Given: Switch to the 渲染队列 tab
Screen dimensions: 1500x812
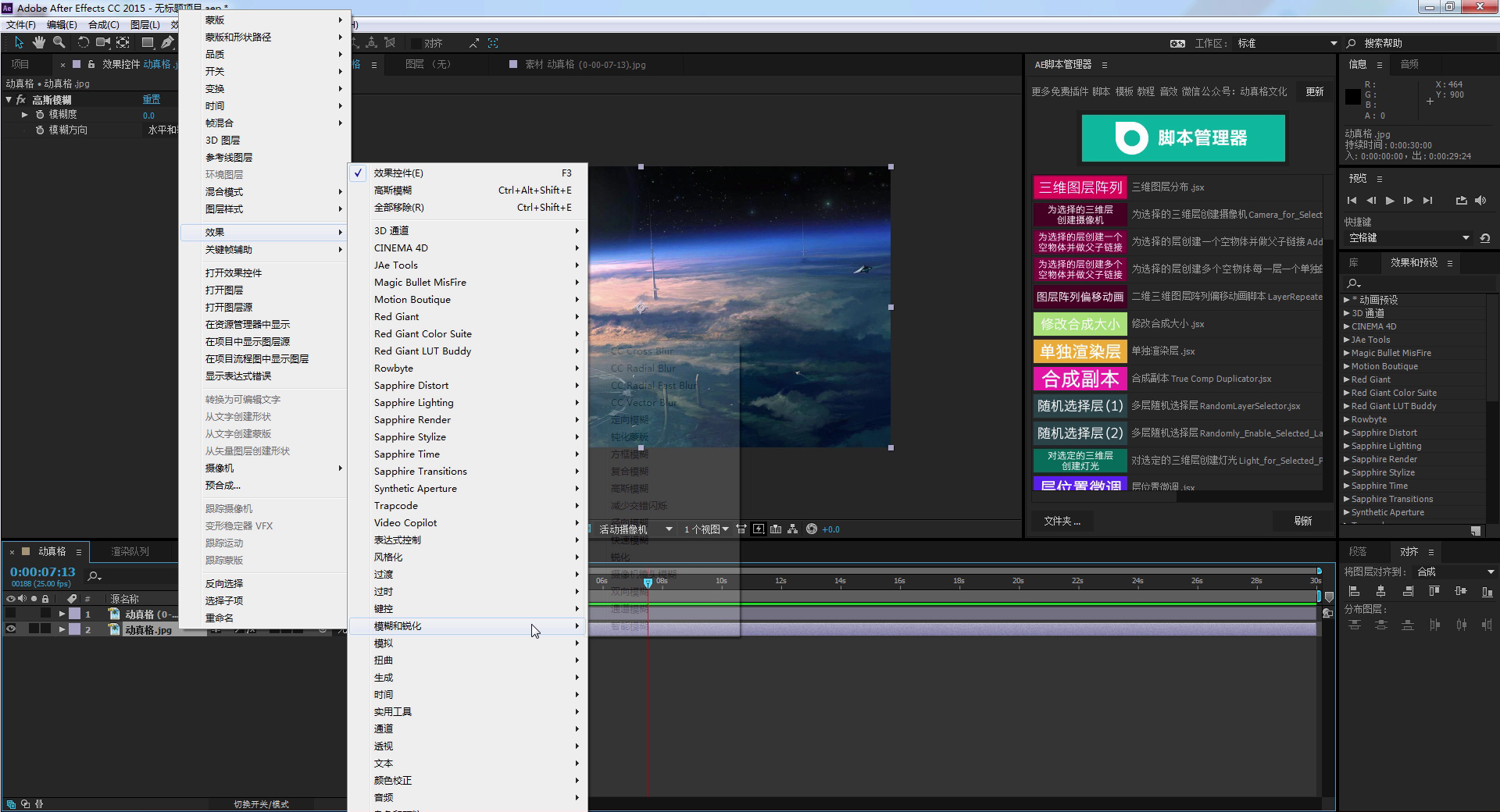Looking at the screenshot, I should (x=130, y=551).
